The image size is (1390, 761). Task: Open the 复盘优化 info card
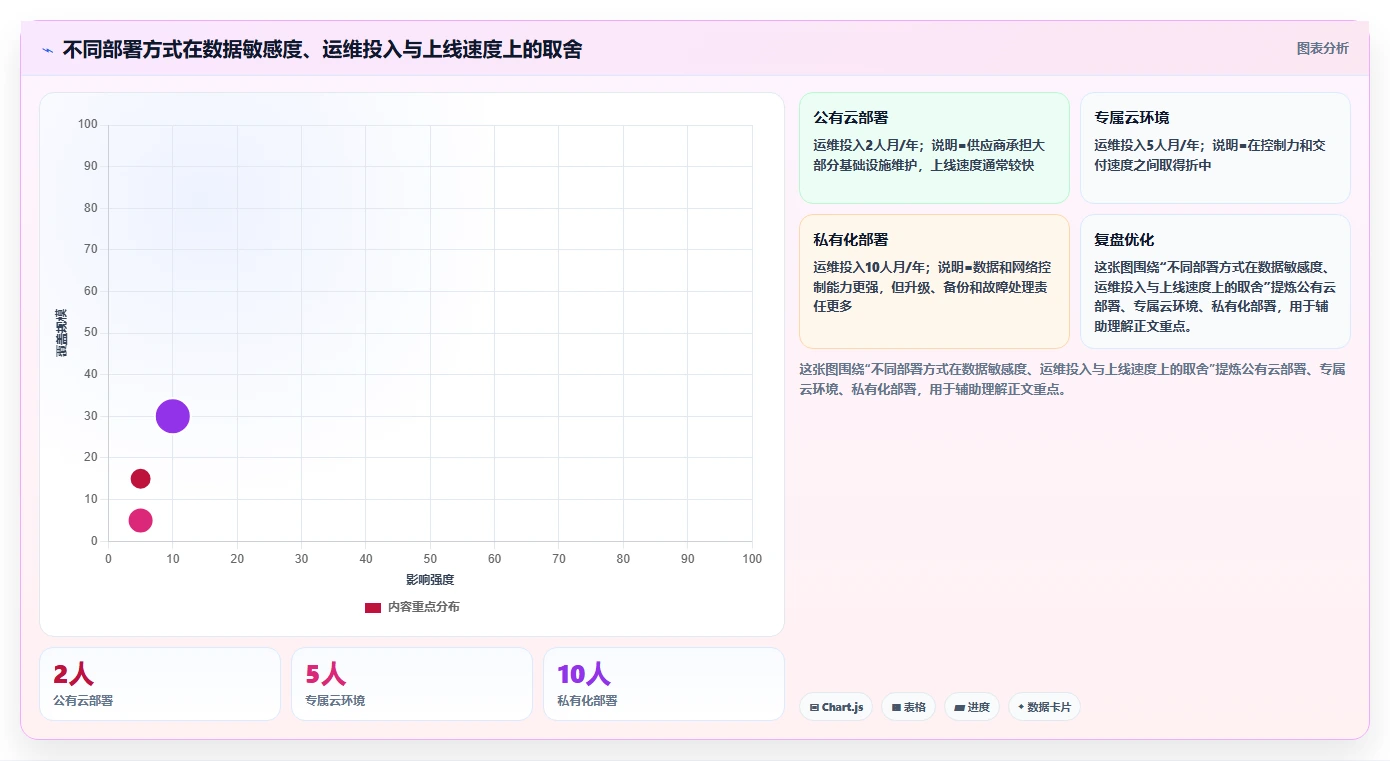1215,281
